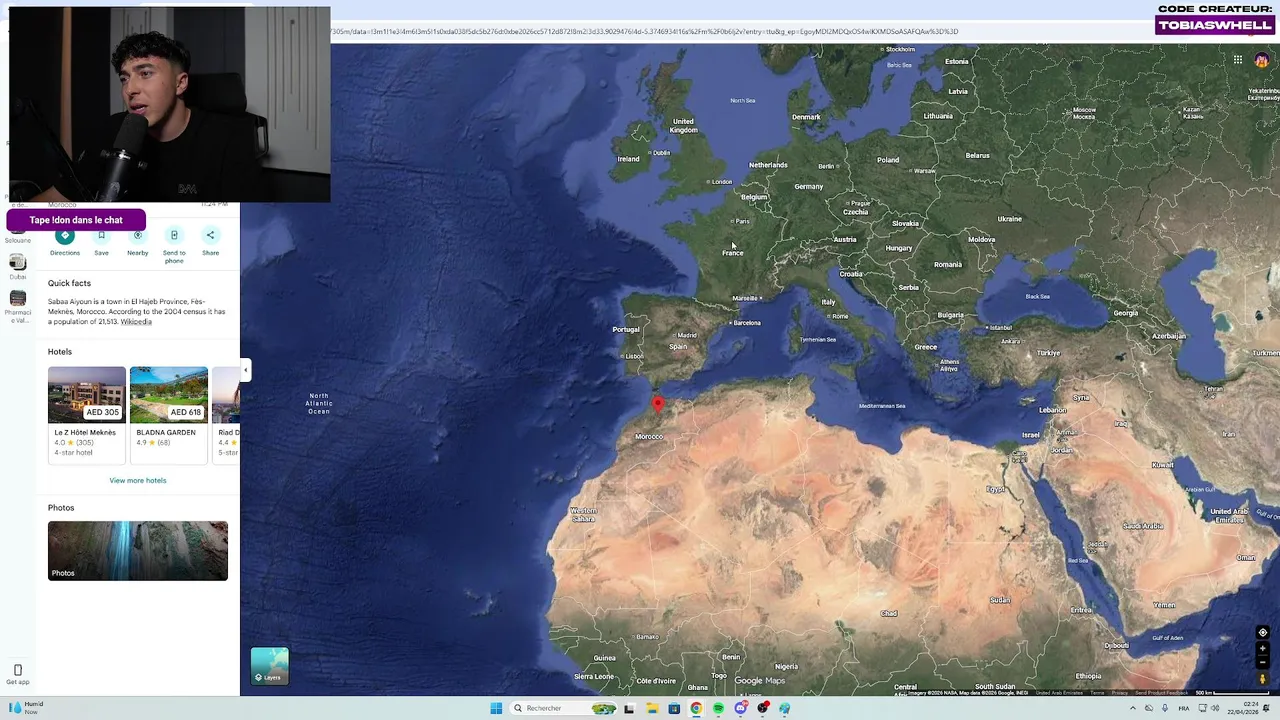Click the Spain label on the map
The width and height of the screenshot is (1280, 720).
click(678, 346)
